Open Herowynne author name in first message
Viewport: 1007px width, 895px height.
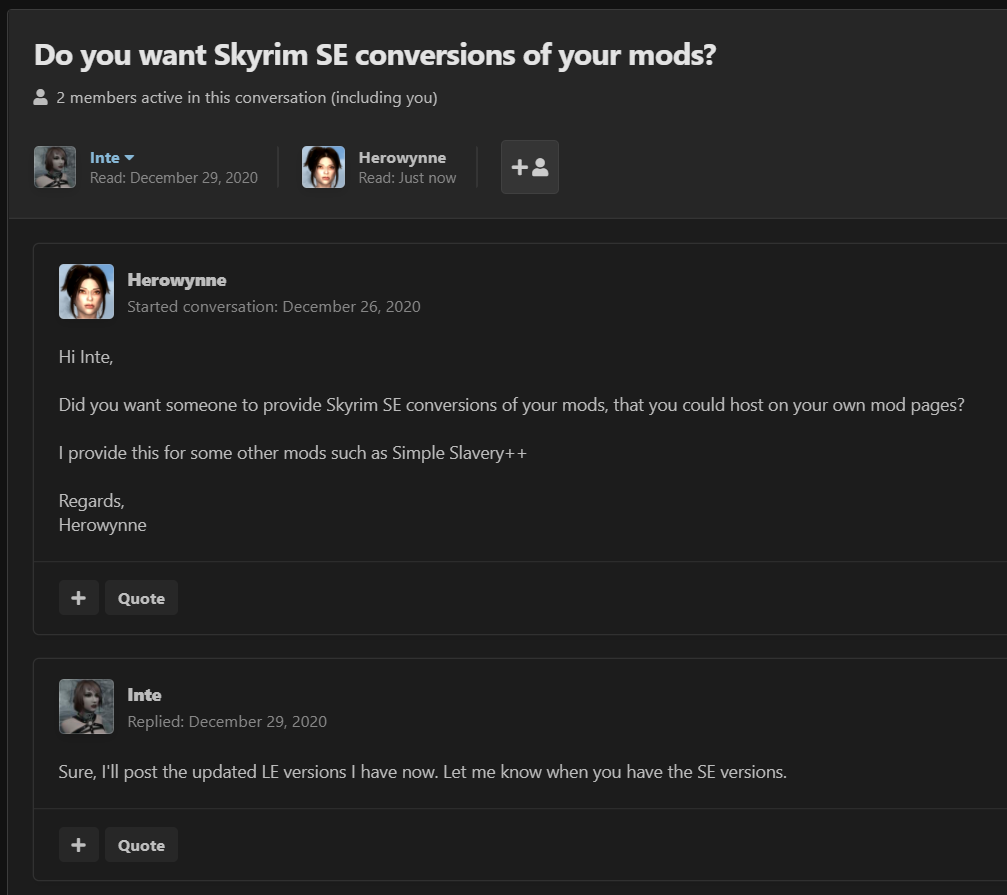pyautogui.click(x=177, y=280)
